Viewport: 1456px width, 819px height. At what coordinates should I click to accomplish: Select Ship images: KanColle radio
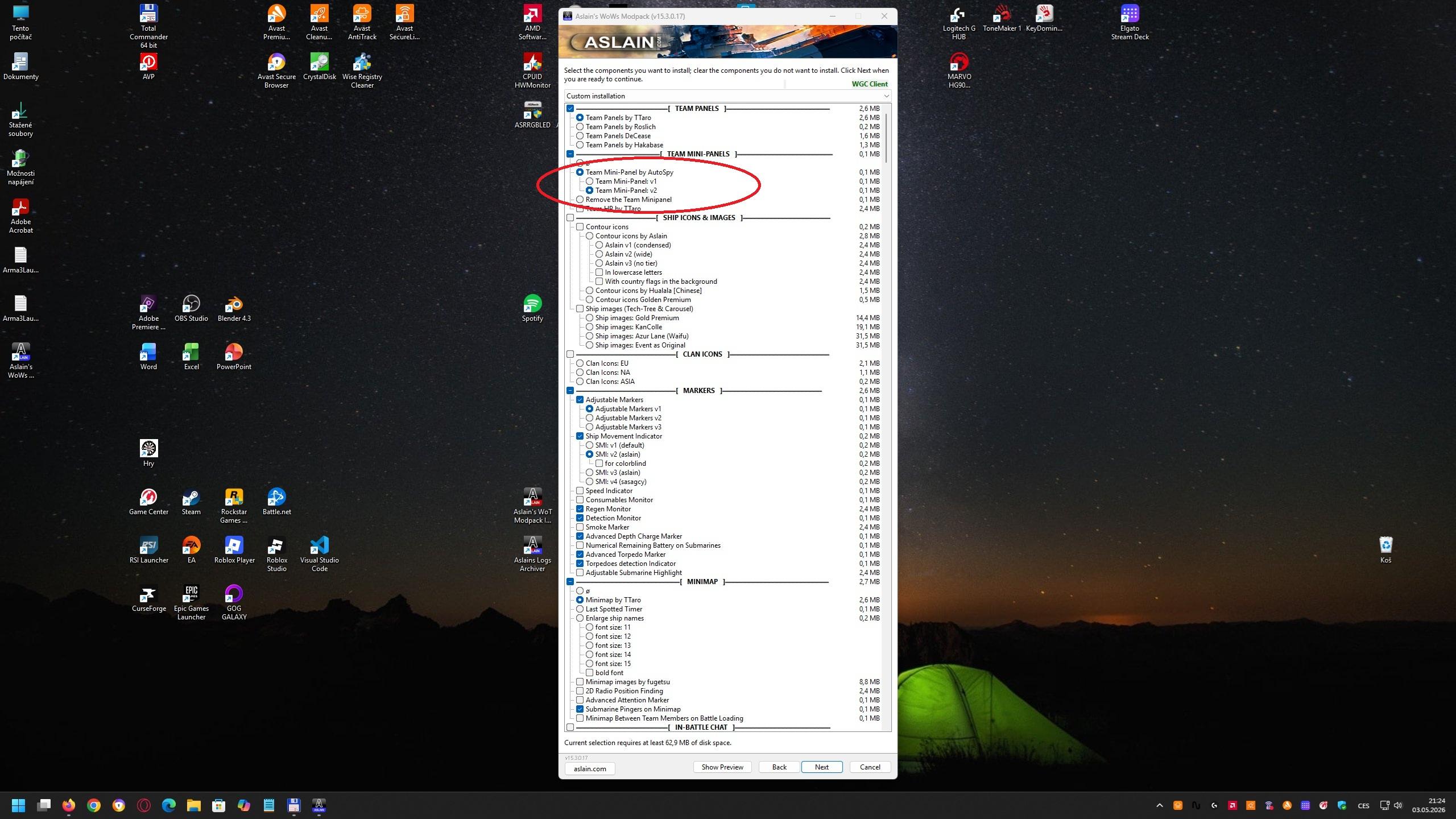[x=589, y=327]
